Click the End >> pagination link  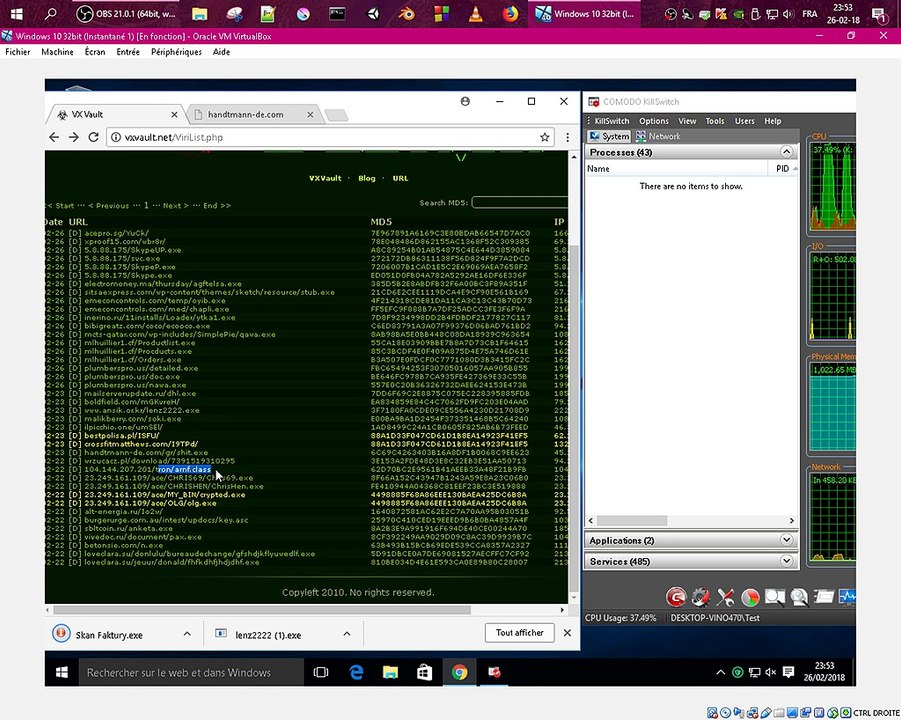click(x=217, y=205)
